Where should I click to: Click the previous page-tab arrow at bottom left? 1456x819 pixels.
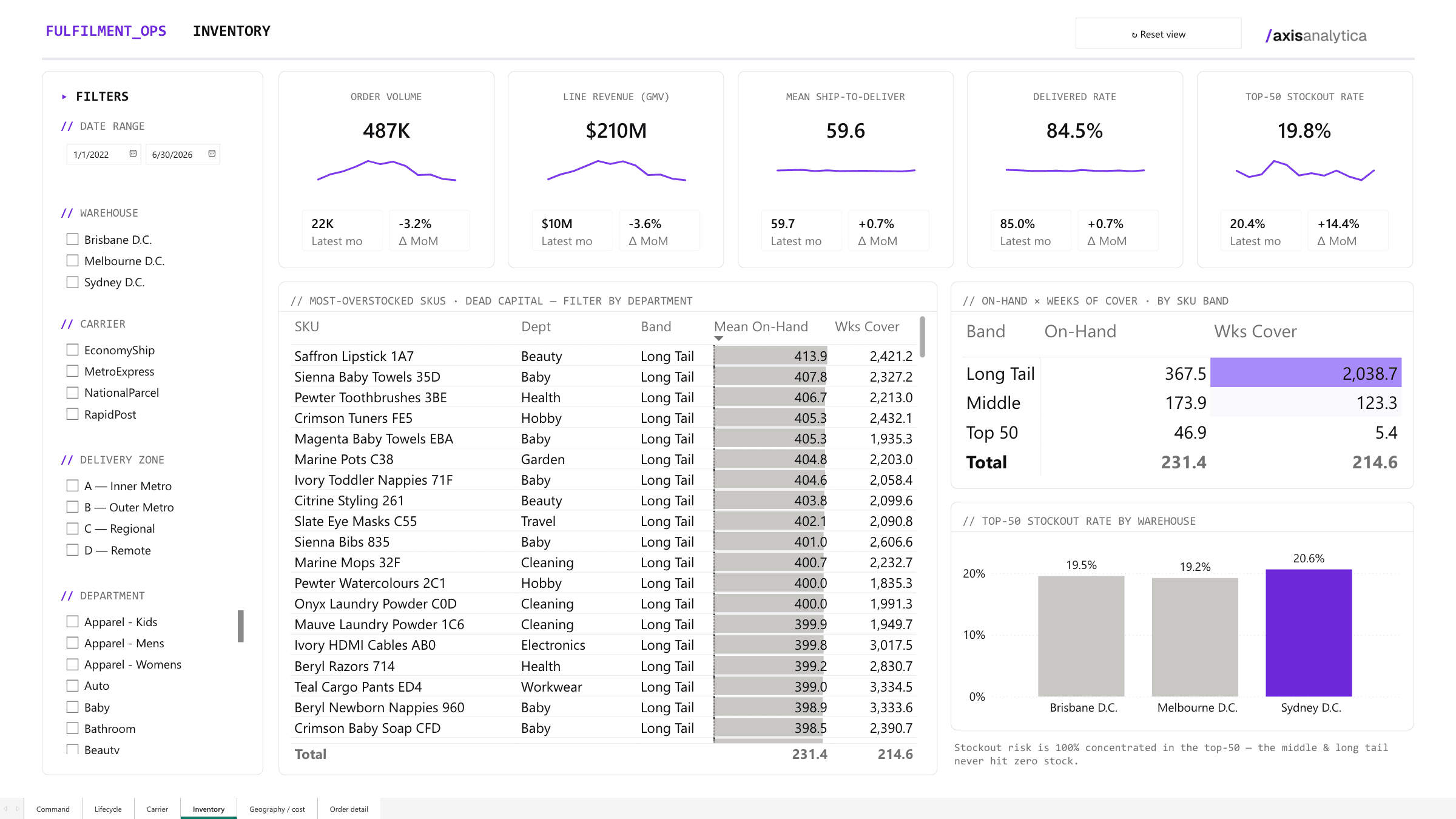[x=5, y=809]
